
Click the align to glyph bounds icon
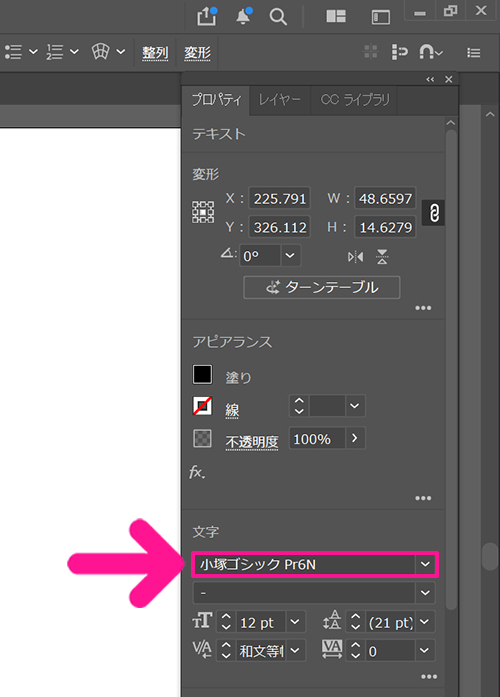[x=399, y=52]
